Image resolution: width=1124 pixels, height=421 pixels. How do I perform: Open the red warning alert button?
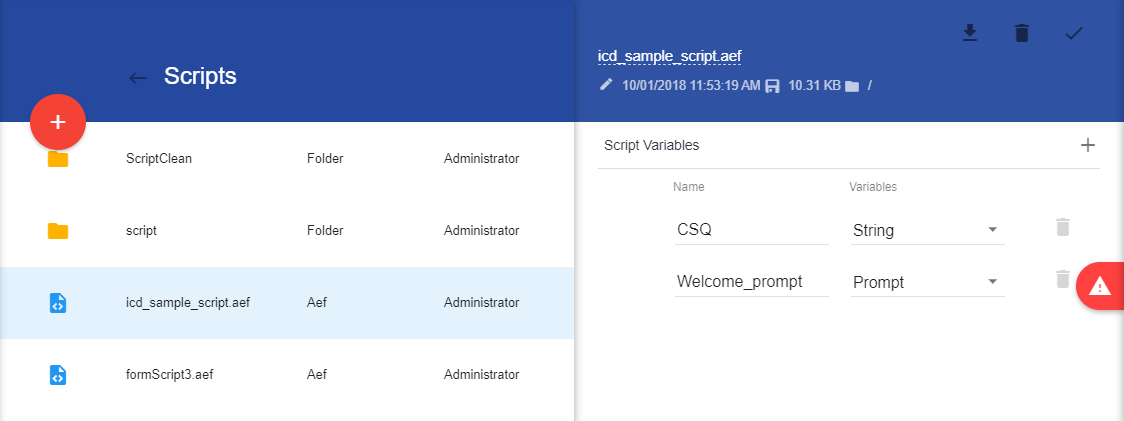[x=1101, y=287]
